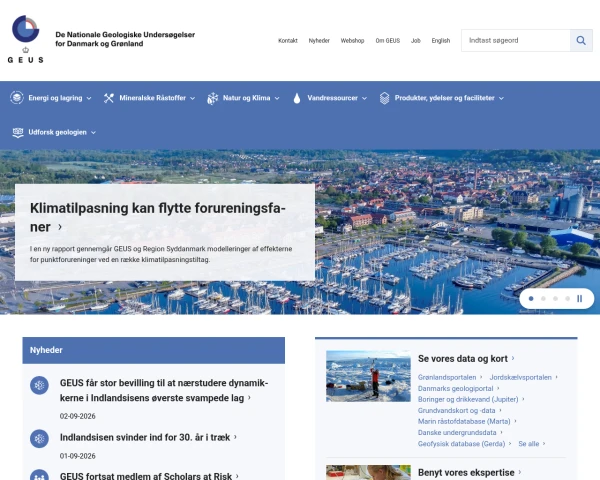
Task: Open the Se vores data og kort heading
Action: click(x=463, y=359)
